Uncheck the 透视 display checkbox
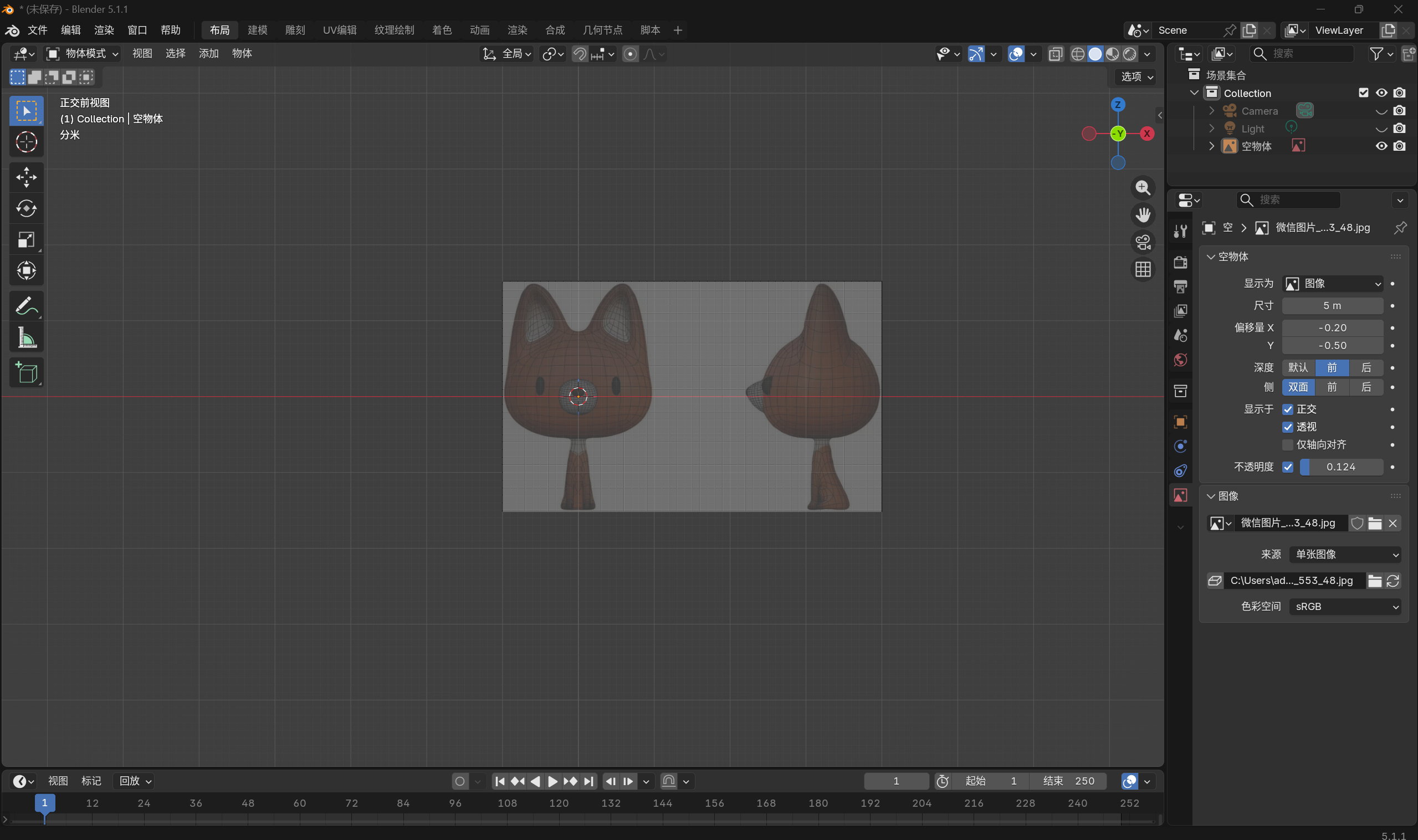This screenshot has height=840, width=1418. pos(1288,427)
